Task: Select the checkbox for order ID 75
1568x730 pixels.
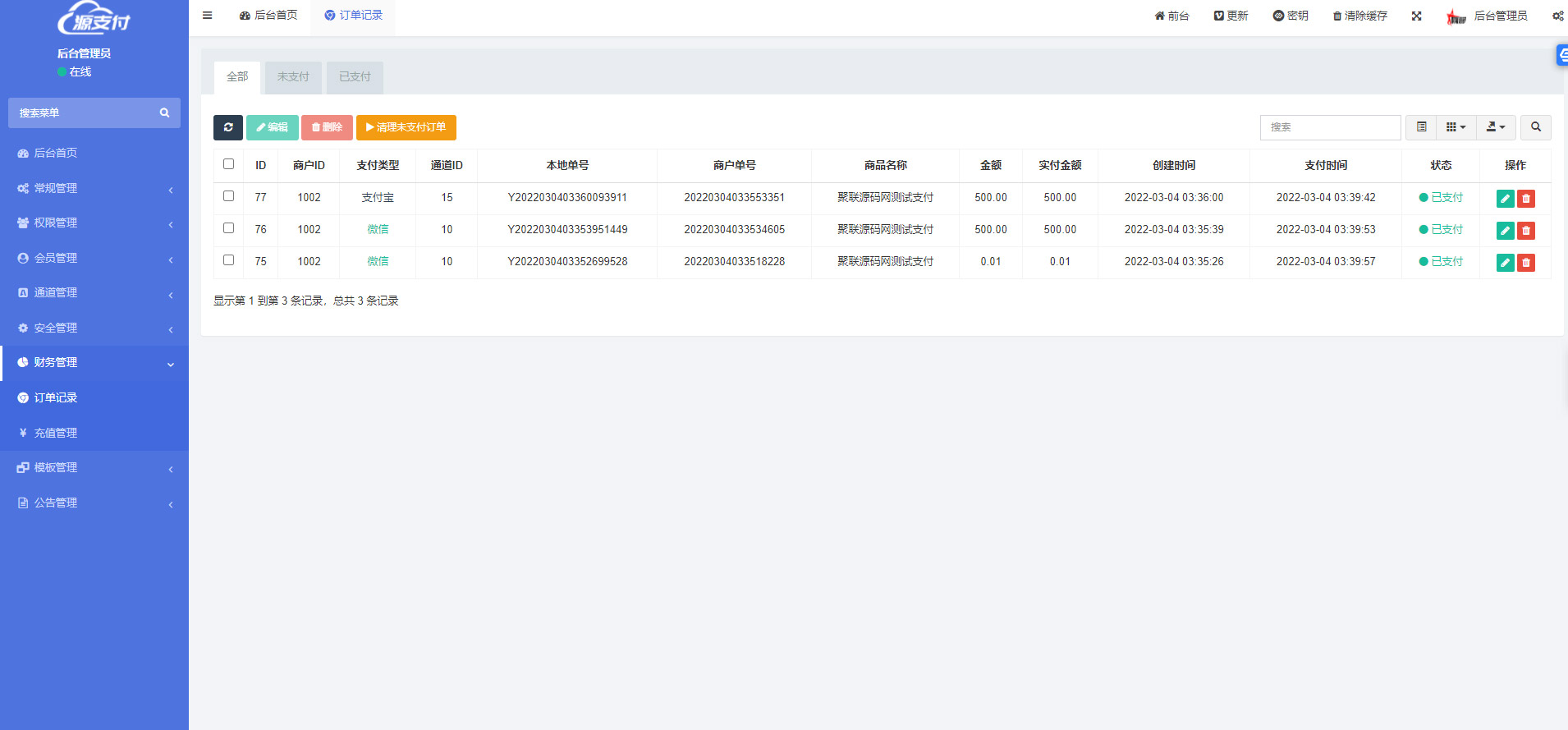Action: coord(229,260)
